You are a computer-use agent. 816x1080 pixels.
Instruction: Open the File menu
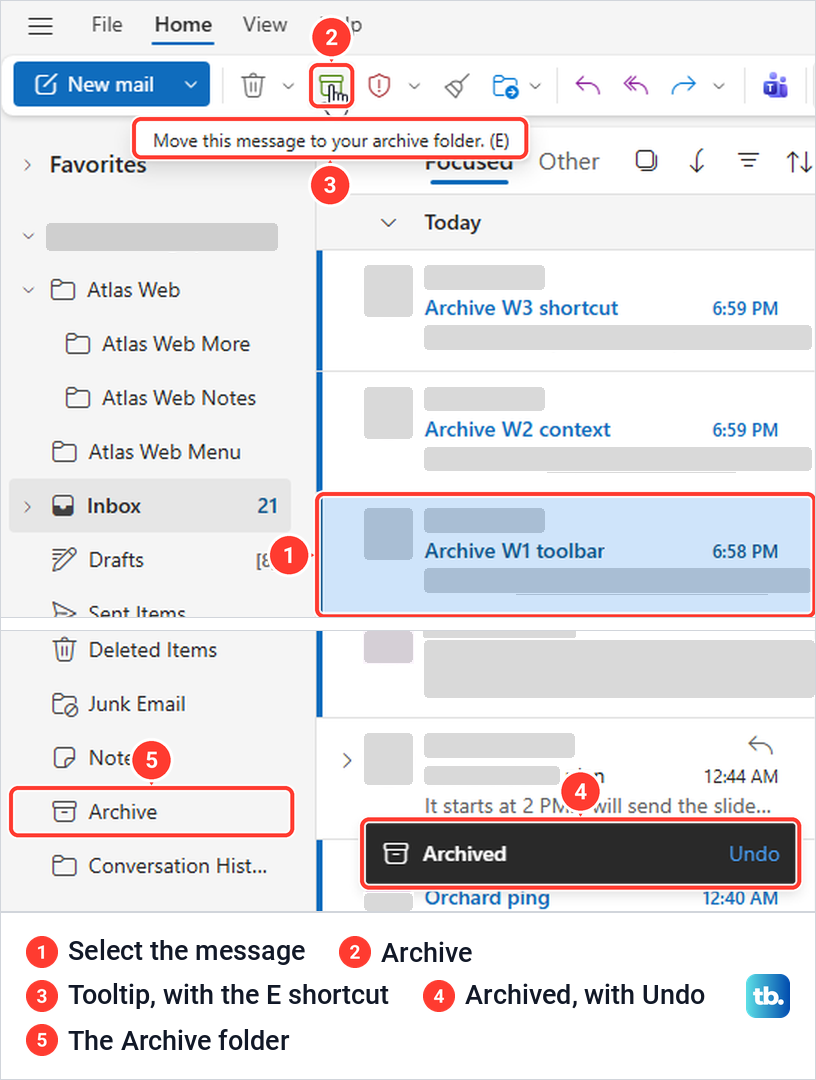[107, 25]
